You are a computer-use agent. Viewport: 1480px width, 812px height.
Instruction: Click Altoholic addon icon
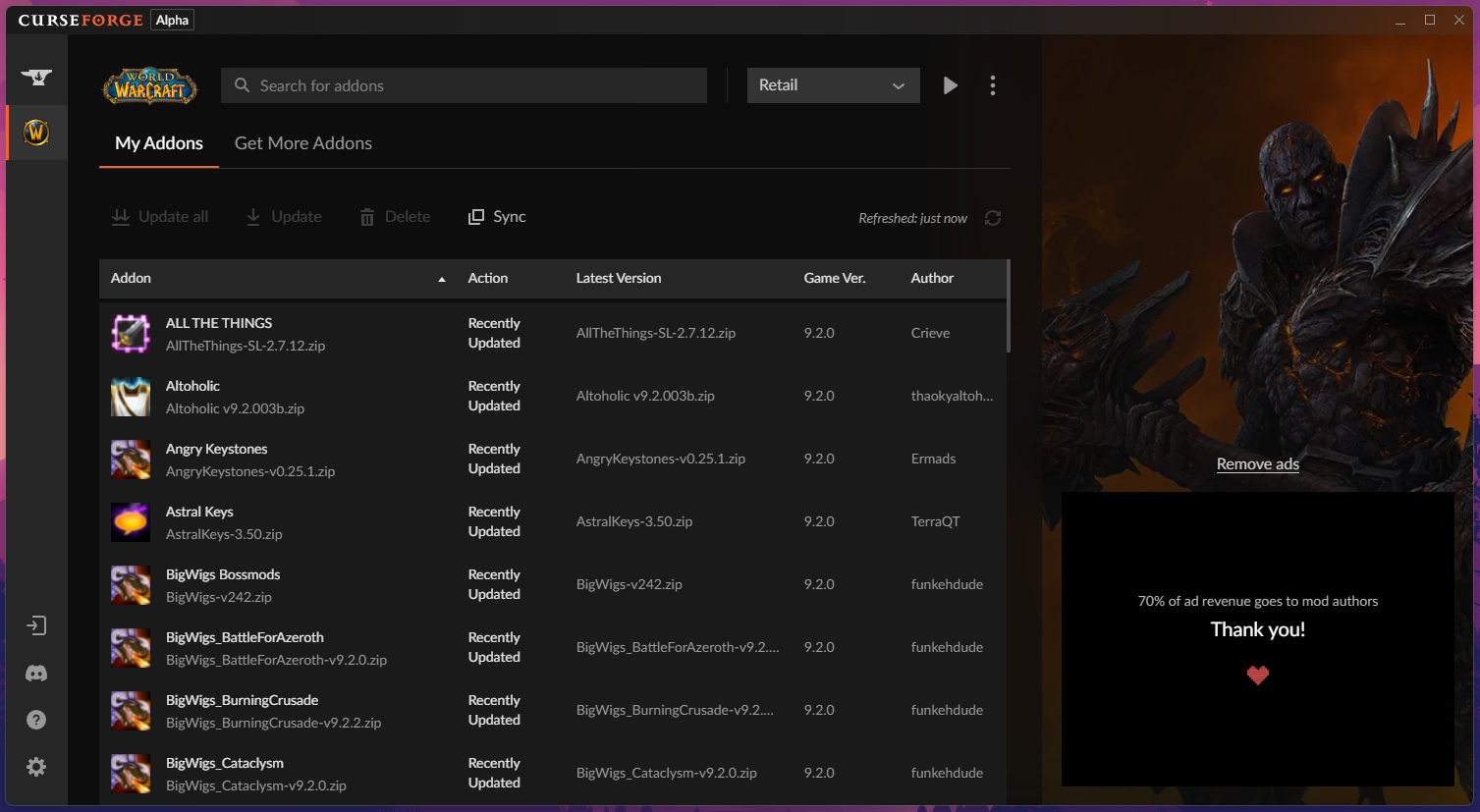point(131,397)
